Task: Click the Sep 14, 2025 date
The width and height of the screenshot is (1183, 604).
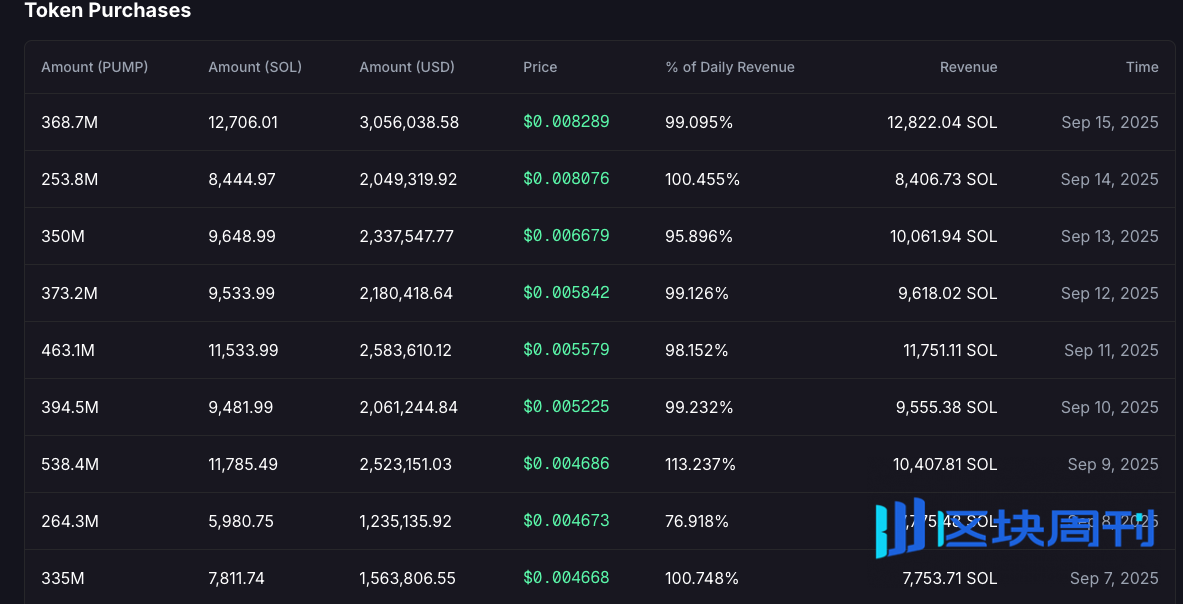Action: click(x=1109, y=179)
